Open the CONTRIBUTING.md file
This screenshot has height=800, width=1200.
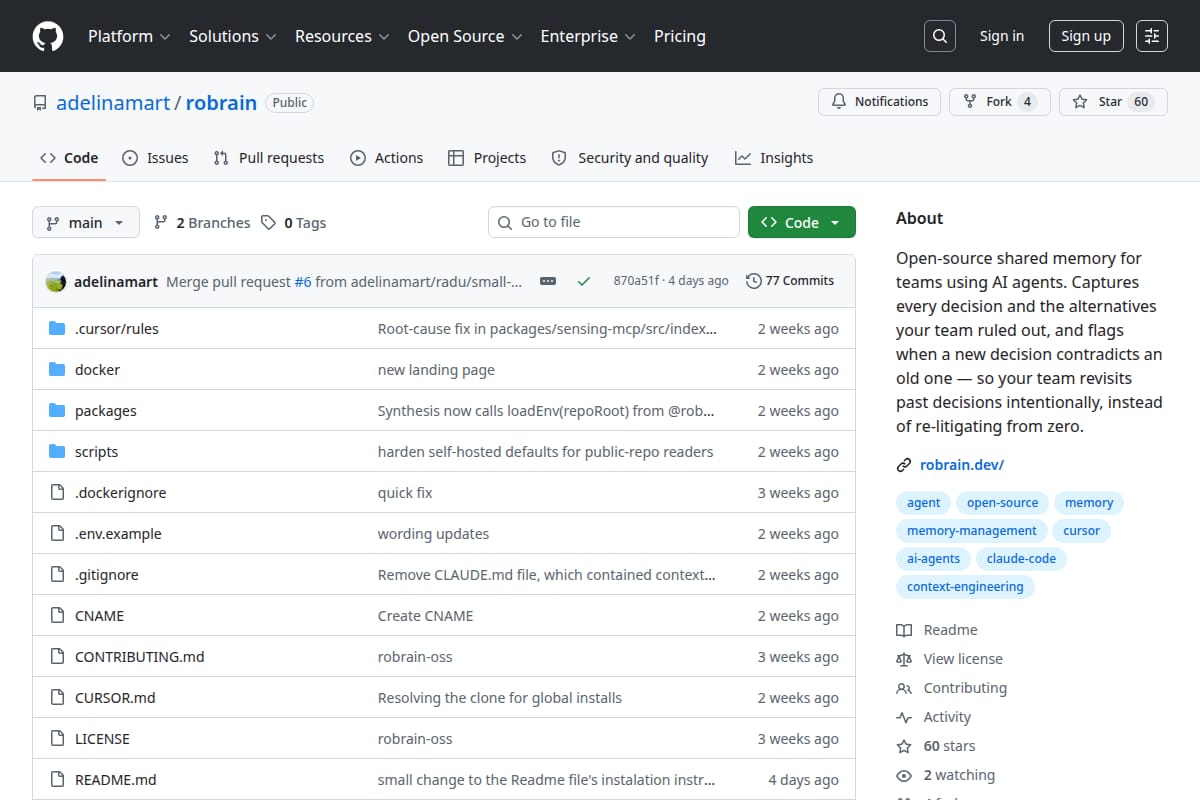point(140,657)
